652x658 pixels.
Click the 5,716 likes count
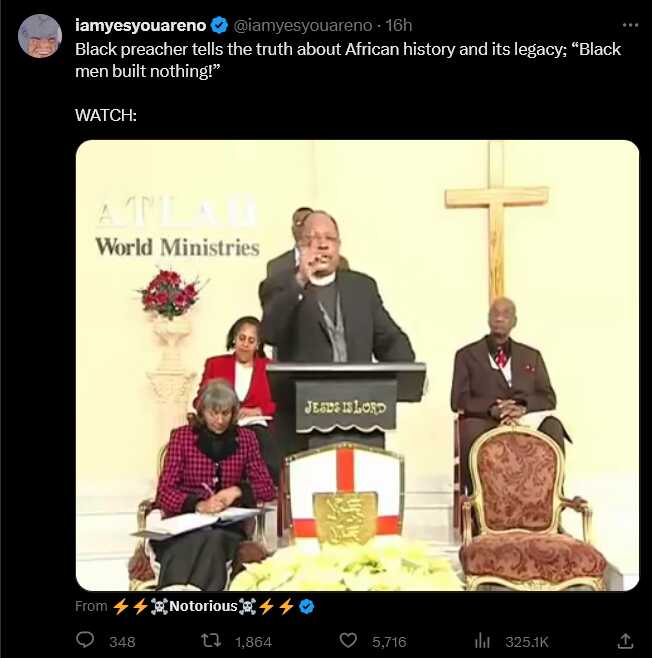[389, 642]
